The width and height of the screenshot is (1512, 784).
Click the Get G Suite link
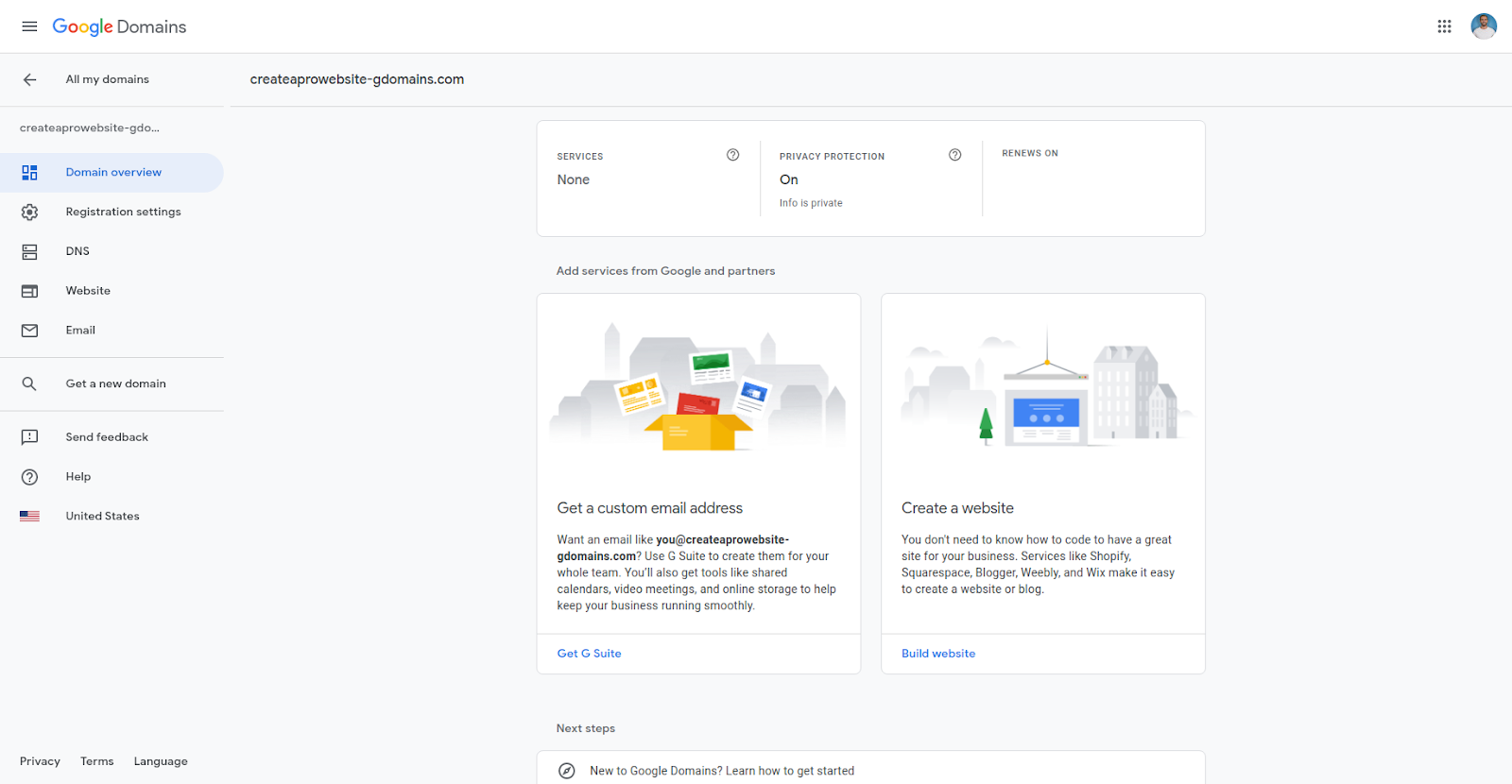[589, 654]
